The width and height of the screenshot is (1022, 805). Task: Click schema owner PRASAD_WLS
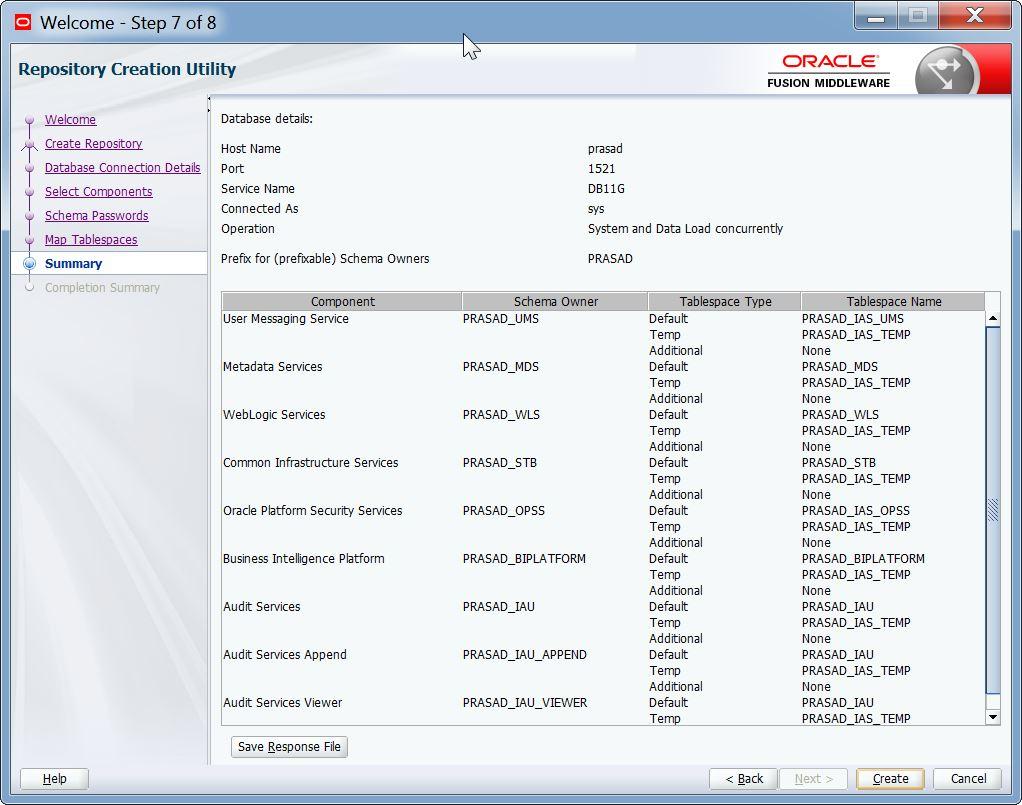point(501,415)
